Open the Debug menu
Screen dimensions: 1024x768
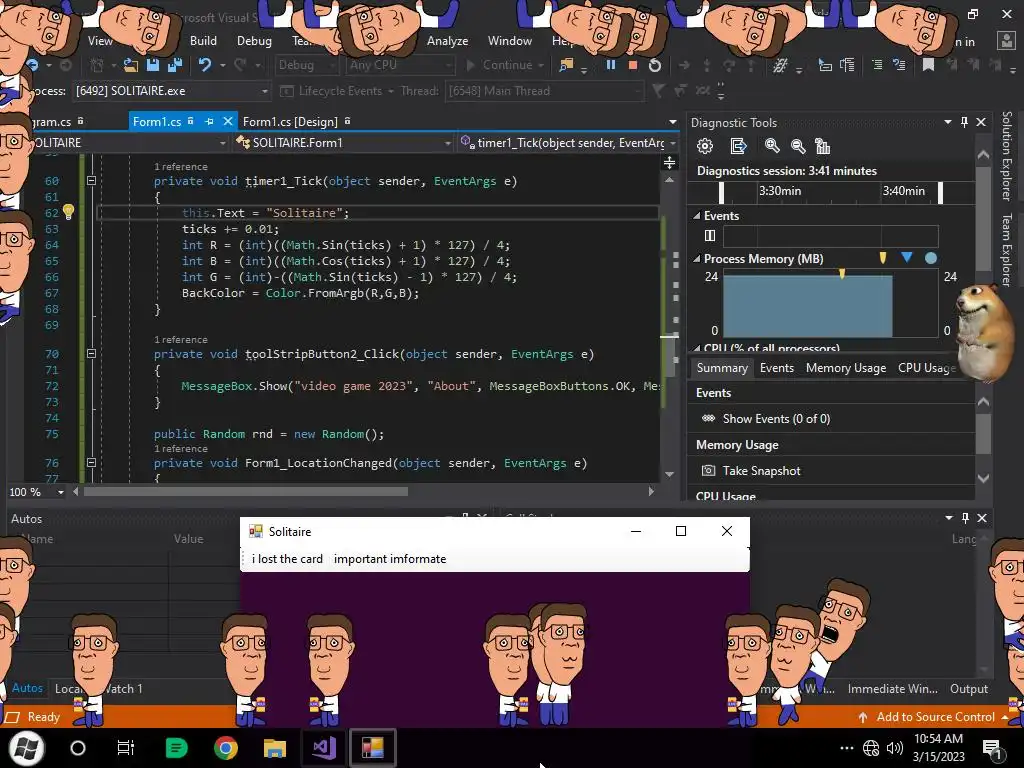click(254, 40)
